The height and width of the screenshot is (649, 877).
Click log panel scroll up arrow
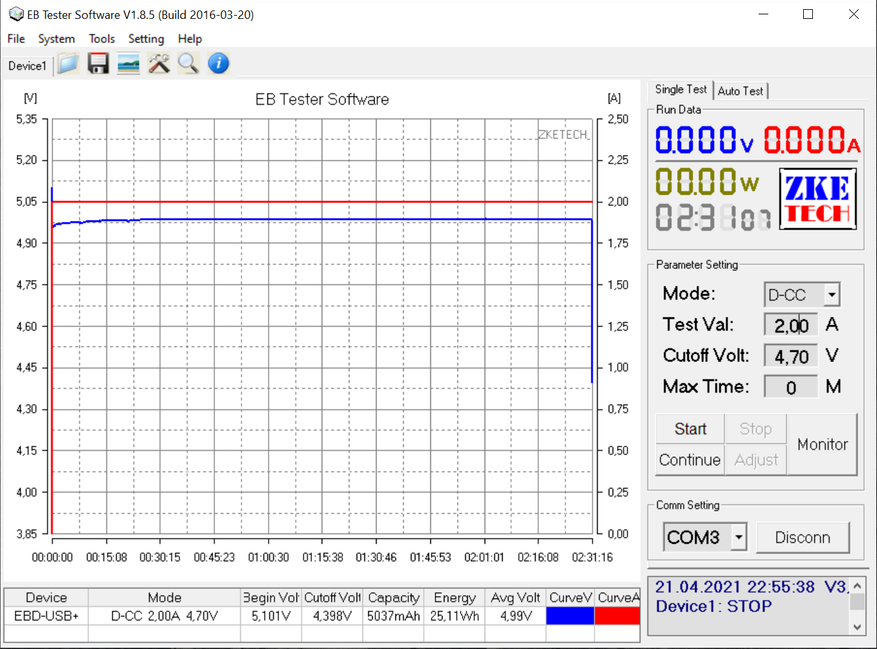coord(857,586)
